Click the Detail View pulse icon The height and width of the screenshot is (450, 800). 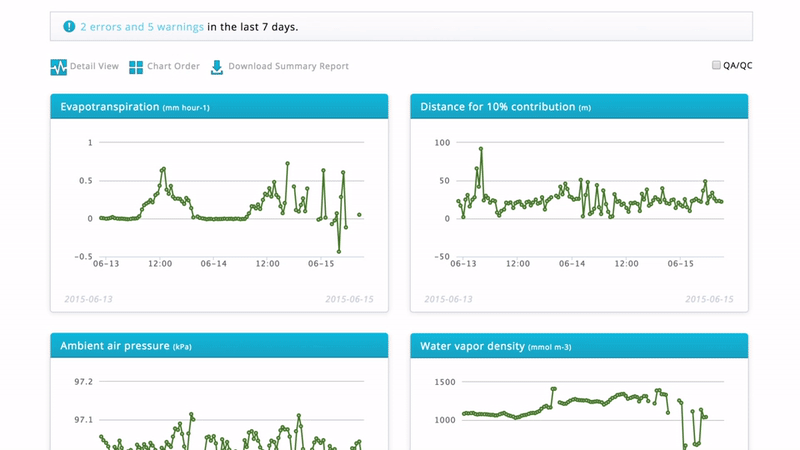click(59, 67)
